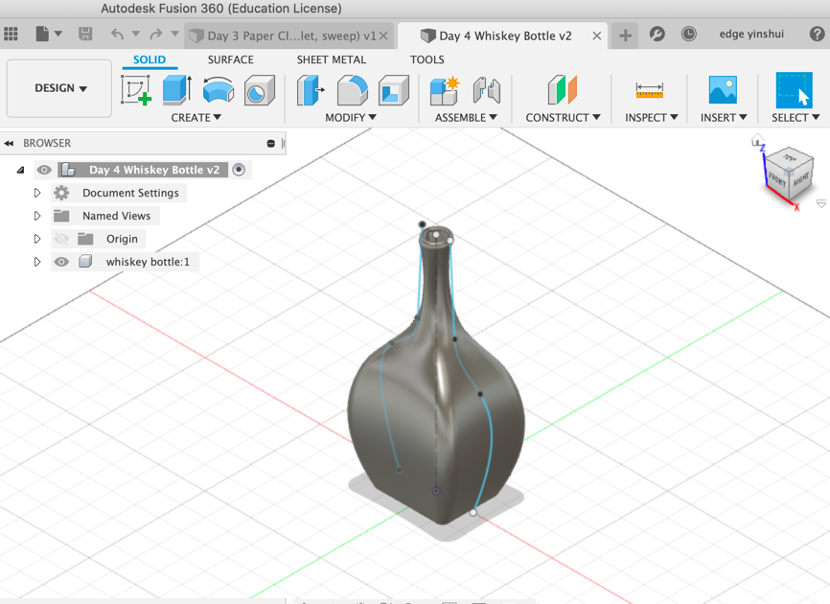Screen dimensions: 830x604
Task: Click the Inspect measure icon
Action: pyautogui.click(x=649, y=90)
